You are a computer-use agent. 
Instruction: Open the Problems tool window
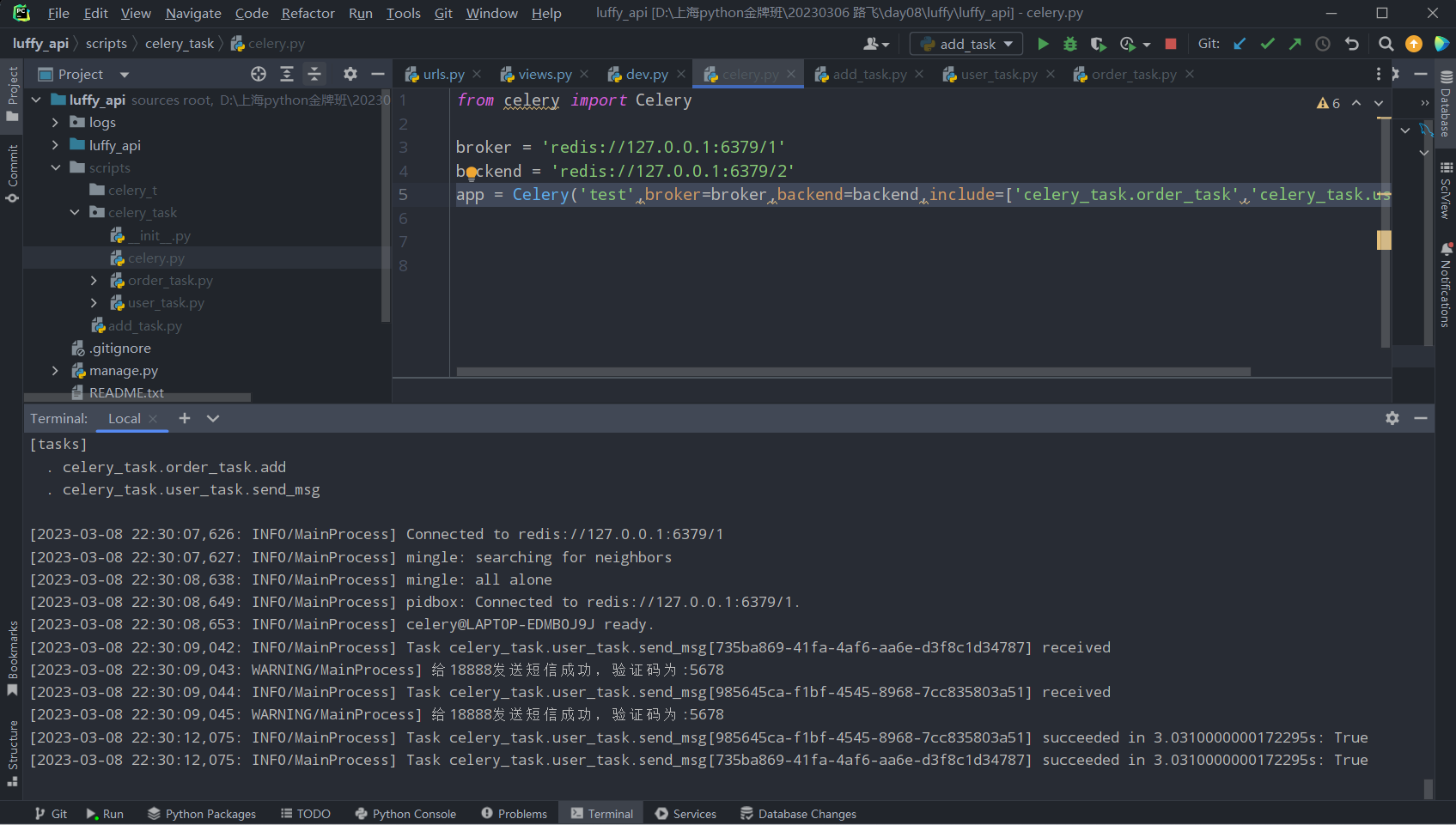pos(514,814)
